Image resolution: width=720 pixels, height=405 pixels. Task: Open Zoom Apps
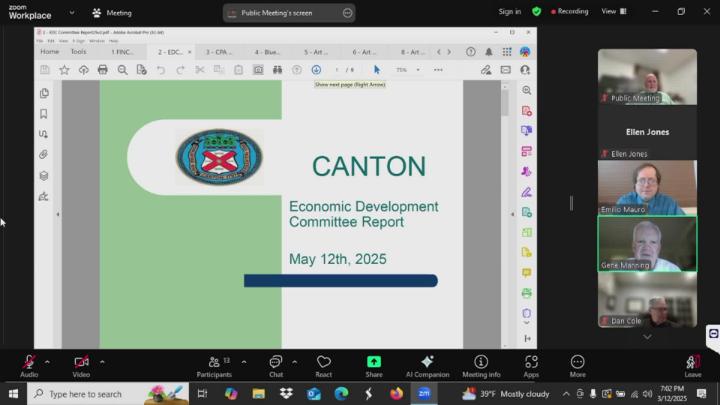(531, 366)
